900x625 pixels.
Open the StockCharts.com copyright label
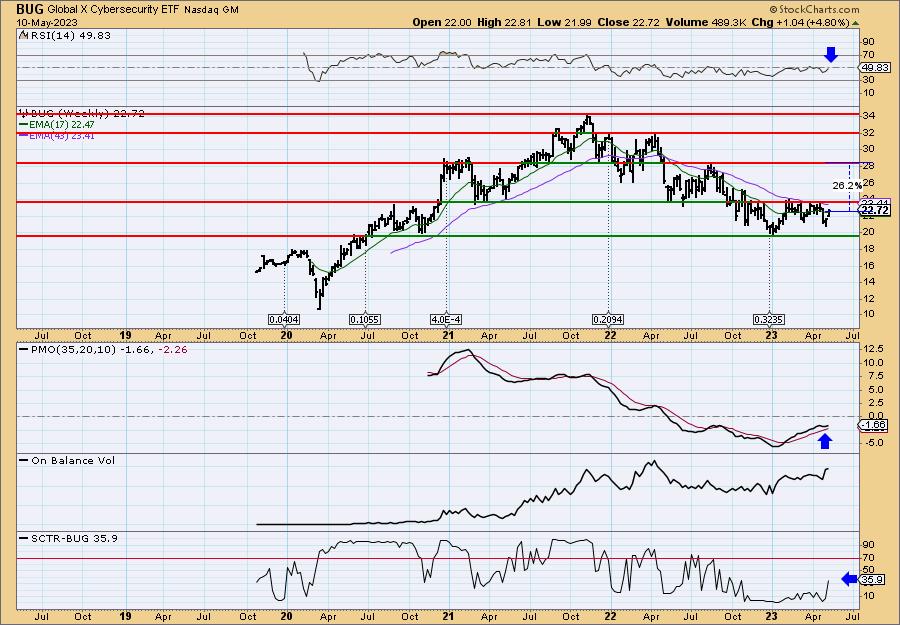814,9
